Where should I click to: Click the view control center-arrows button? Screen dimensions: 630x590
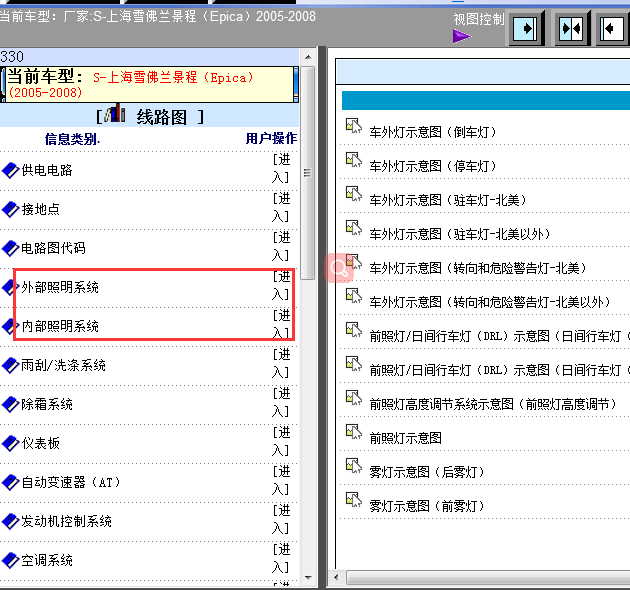coord(571,29)
